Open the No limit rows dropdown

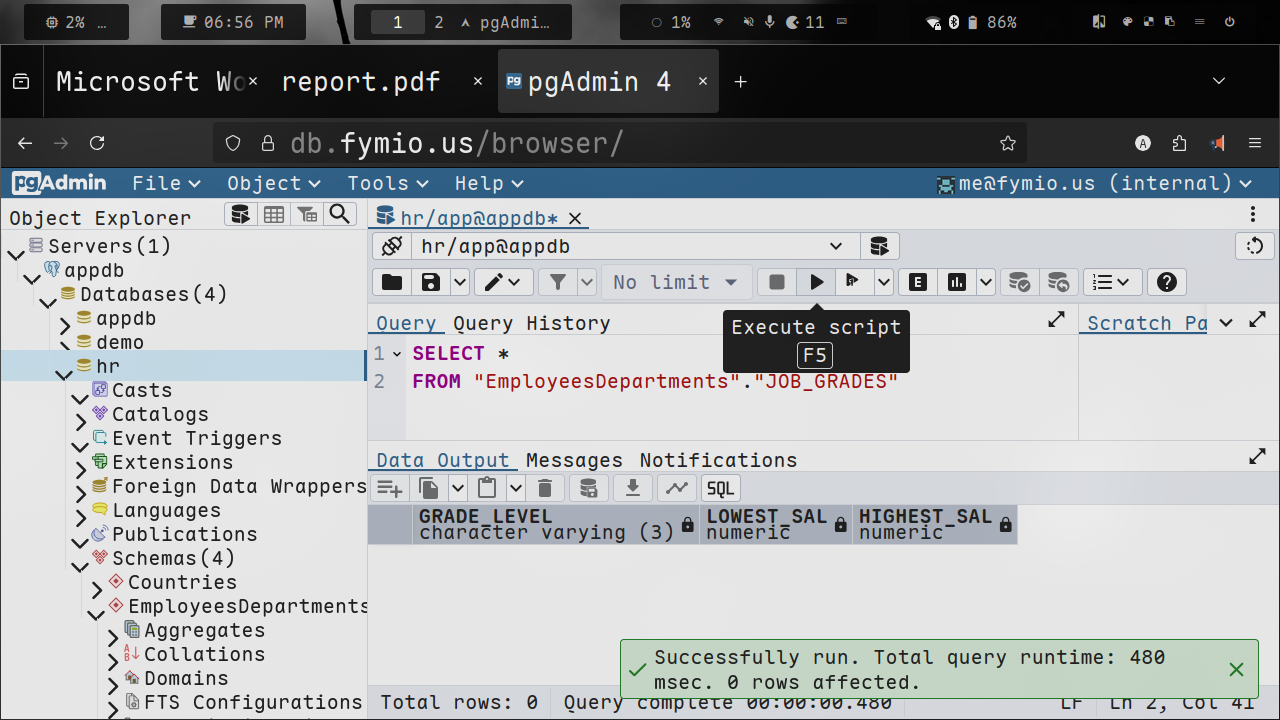tap(676, 283)
